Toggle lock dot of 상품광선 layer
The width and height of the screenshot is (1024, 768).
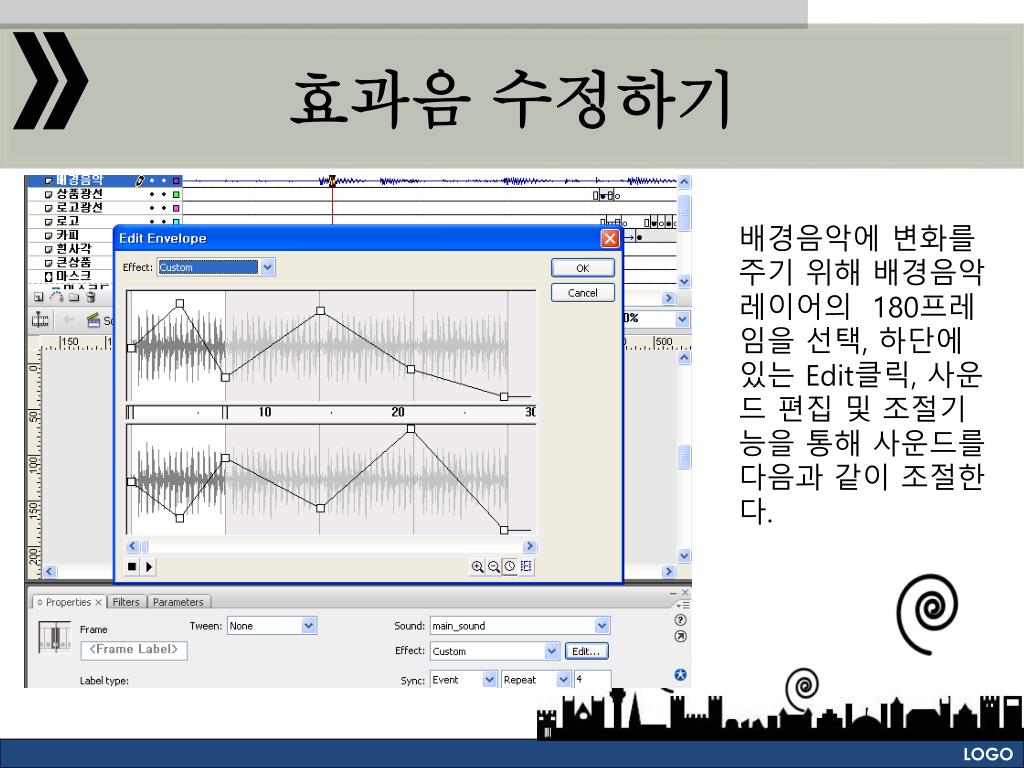(163, 195)
